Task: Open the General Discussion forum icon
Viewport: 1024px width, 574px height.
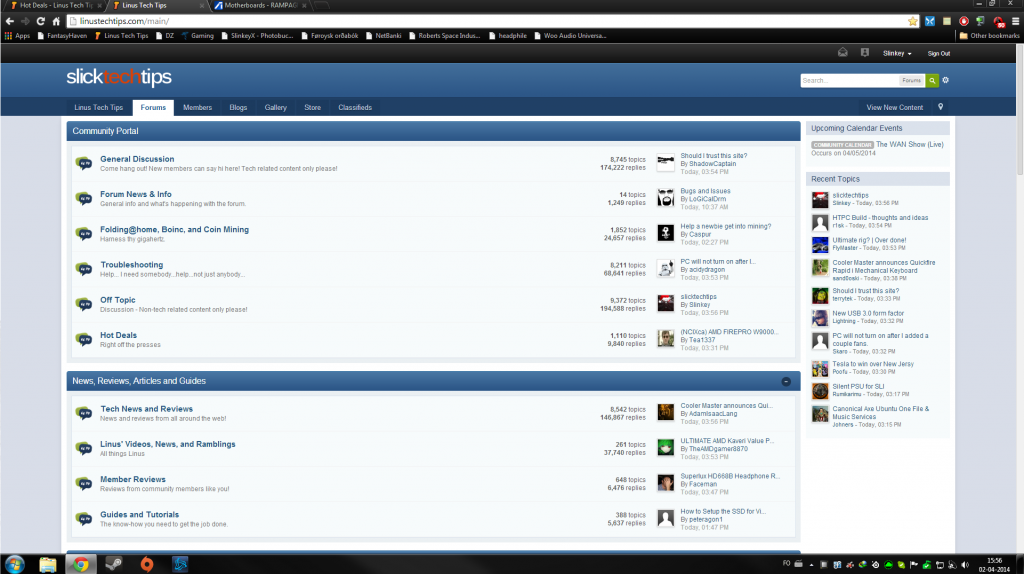Action: pos(84,163)
